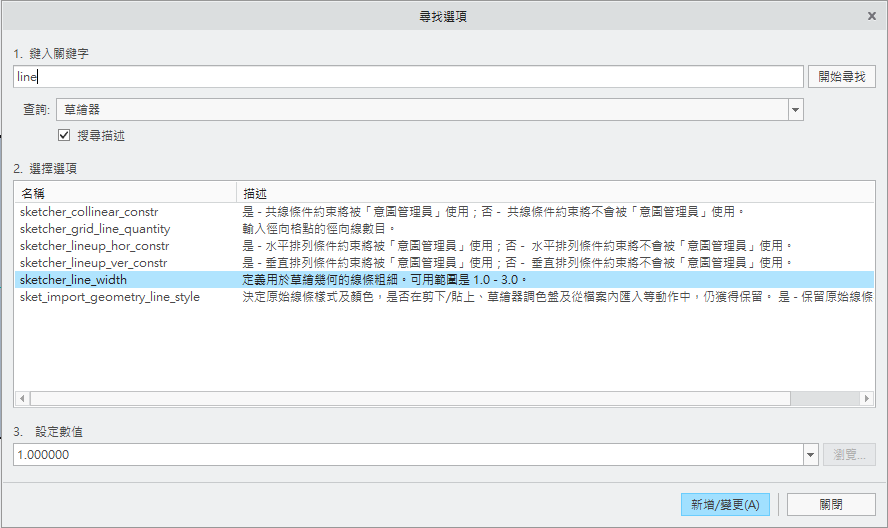This screenshot has height=528, width=888.
Task: Click the 設定數值 field showing 1.000000
Action: (406, 454)
